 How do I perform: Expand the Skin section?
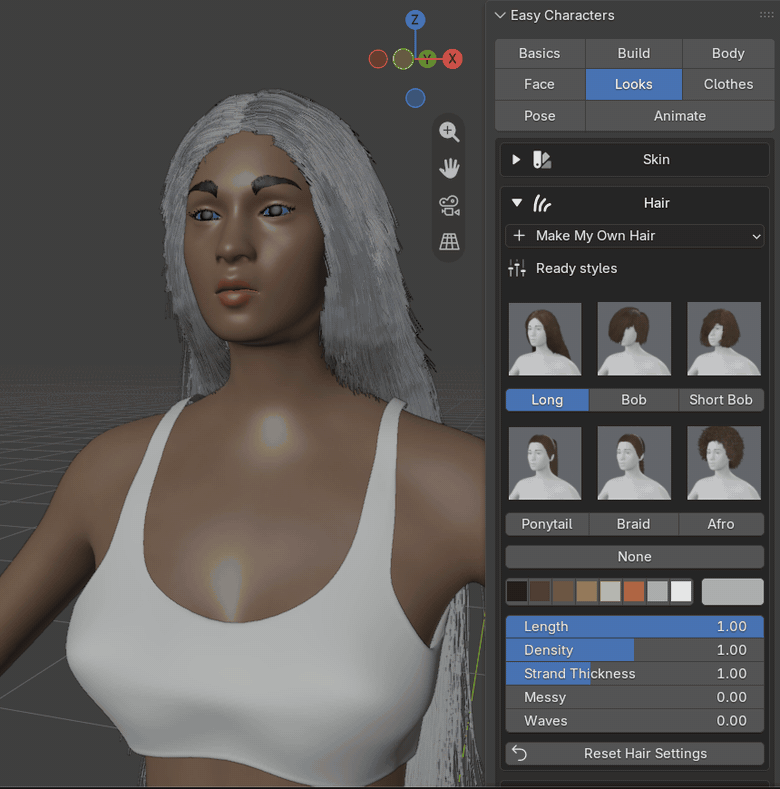coord(516,160)
